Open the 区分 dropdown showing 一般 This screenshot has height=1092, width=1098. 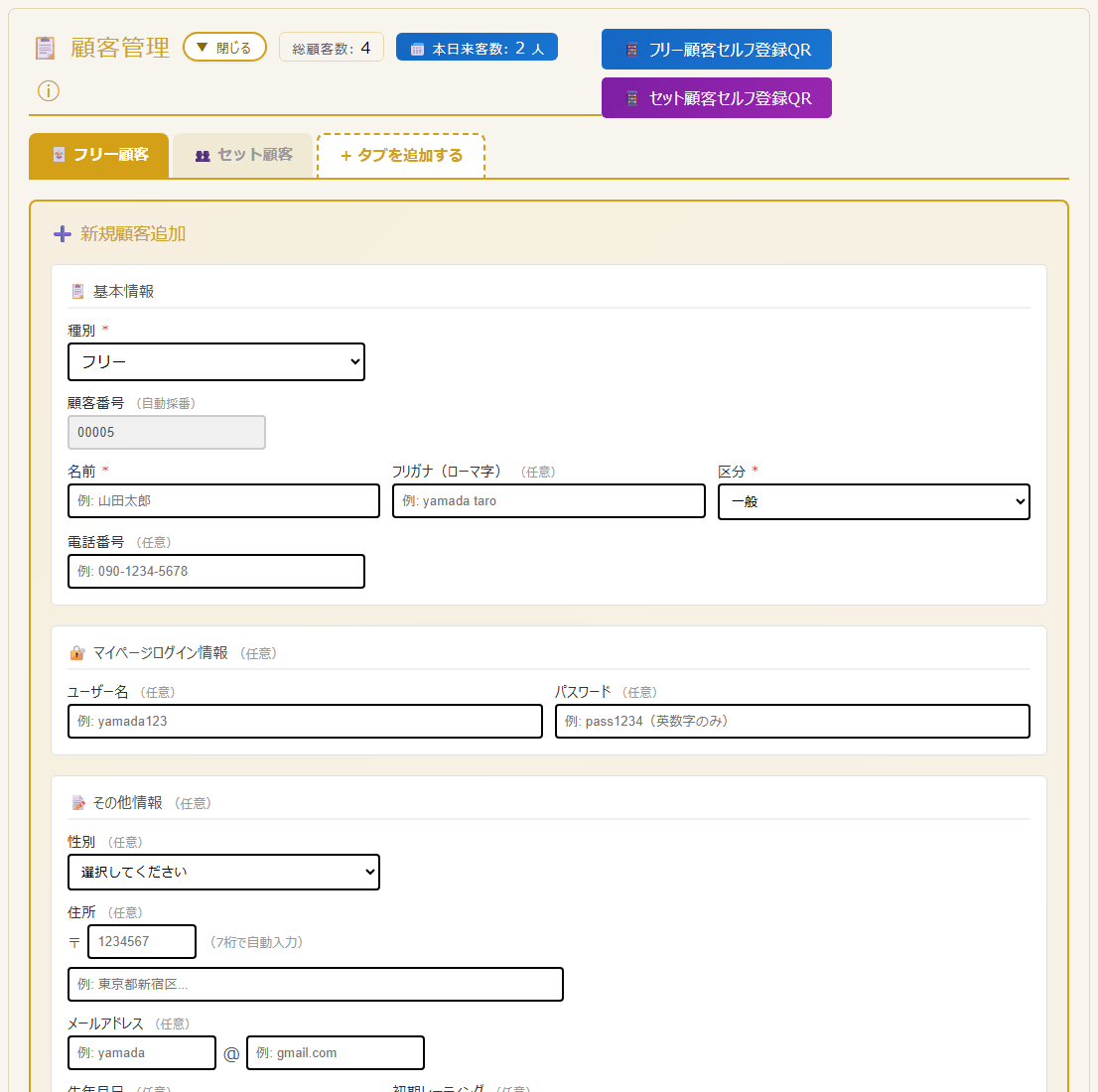coord(874,501)
